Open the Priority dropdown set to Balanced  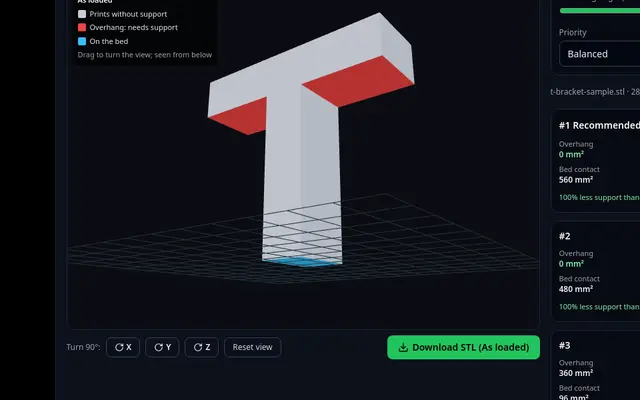point(599,54)
